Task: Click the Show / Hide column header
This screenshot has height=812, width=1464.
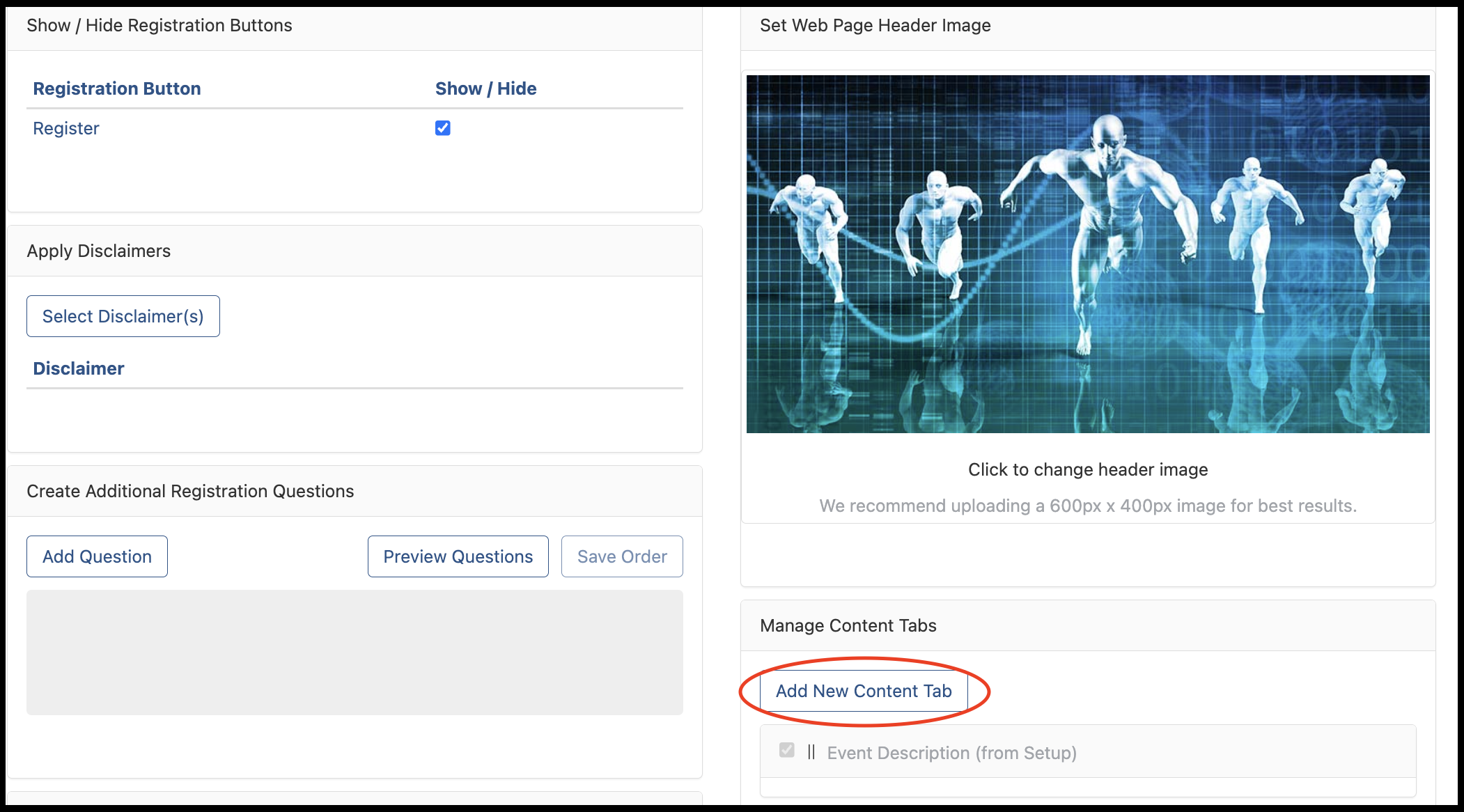Action: click(486, 88)
